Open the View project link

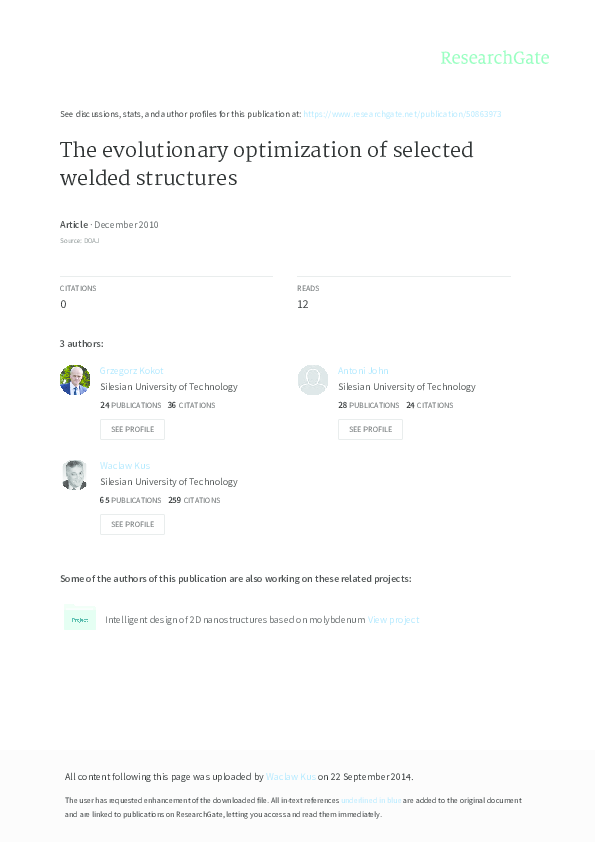pyautogui.click(x=397, y=619)
